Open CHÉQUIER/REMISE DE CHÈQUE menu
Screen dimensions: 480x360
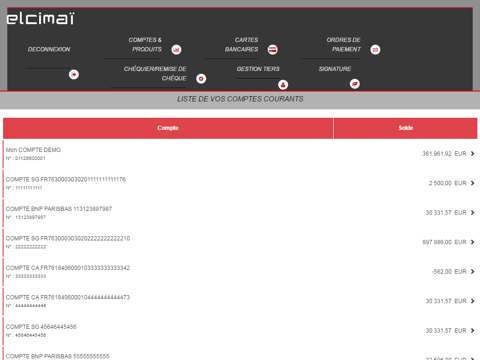click(155, 74)
